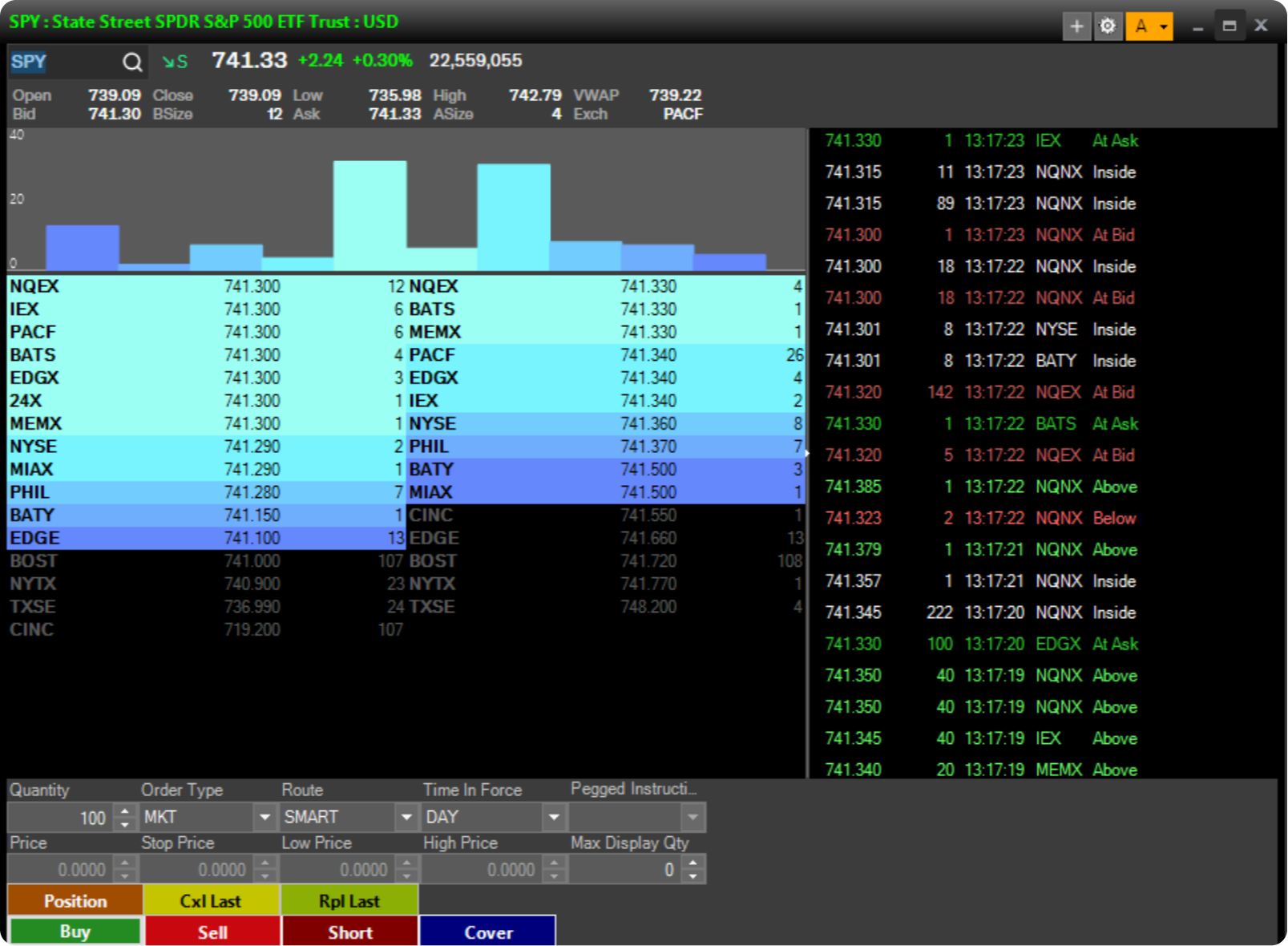Click the Max Display Qty input field

[x=625, y=870]
